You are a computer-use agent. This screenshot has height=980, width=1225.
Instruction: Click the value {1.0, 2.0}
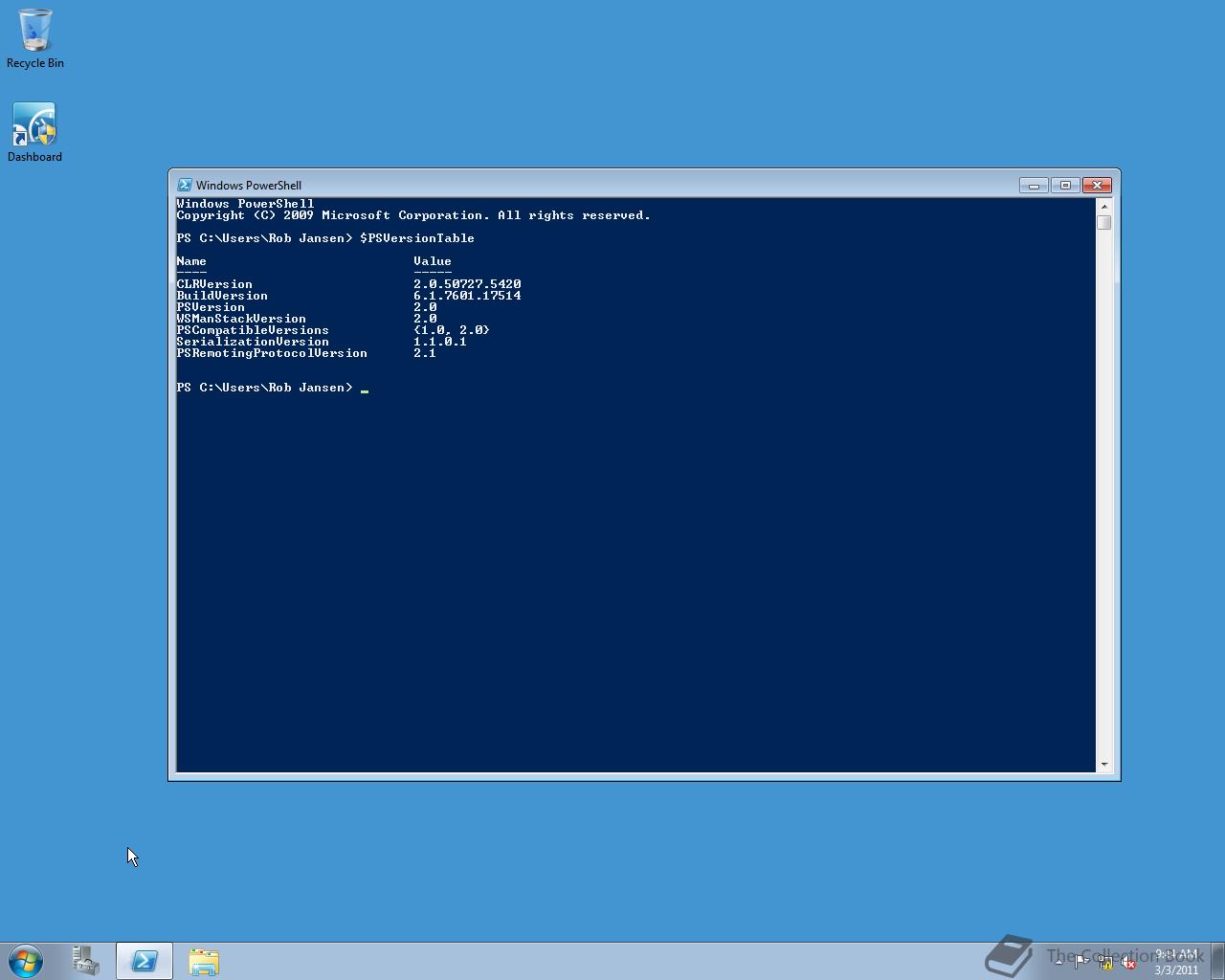point(452,330)
